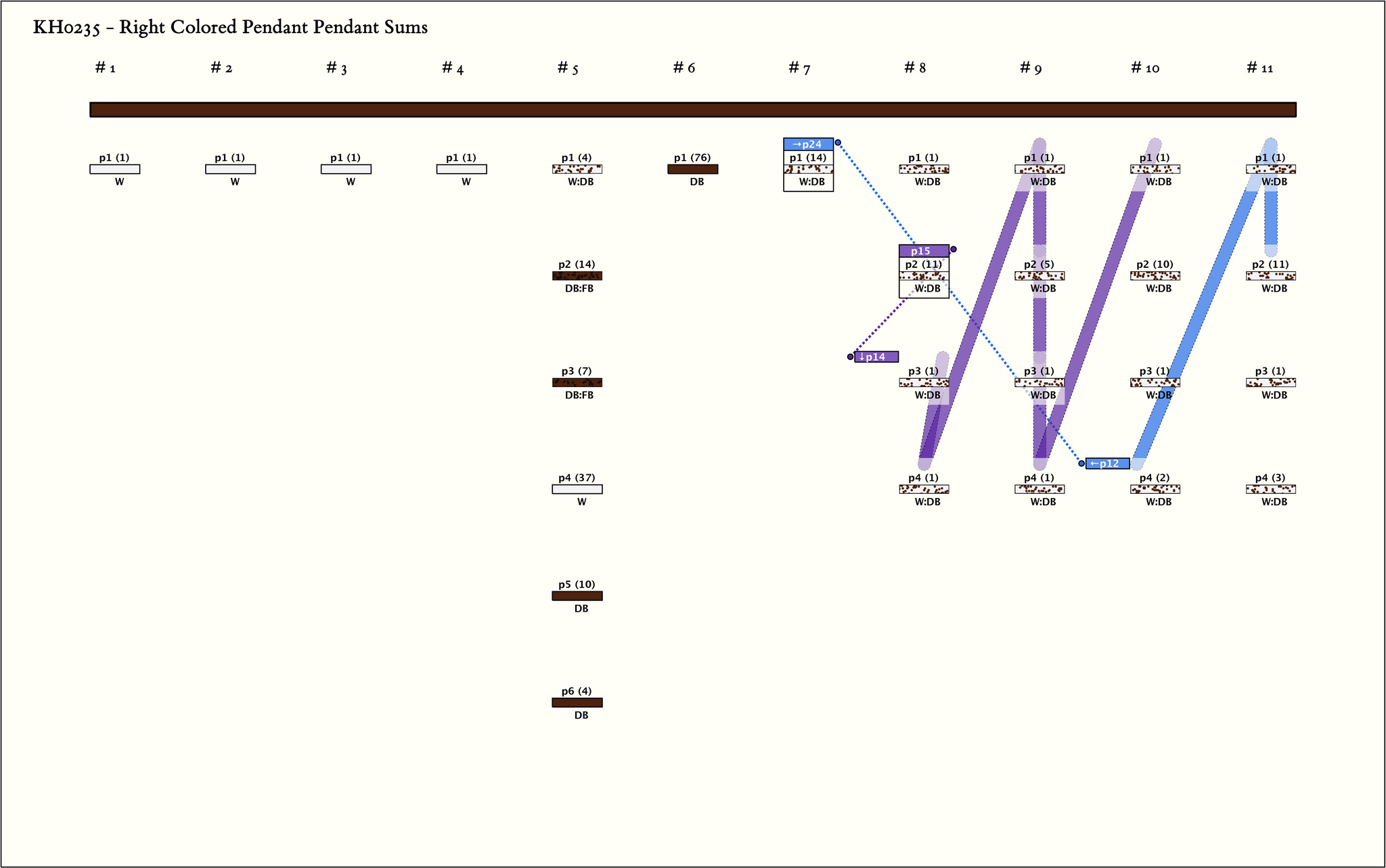Click the white p1 (1) pendant under column 1
Viewport: 1386px width, 868px height.
114,169
